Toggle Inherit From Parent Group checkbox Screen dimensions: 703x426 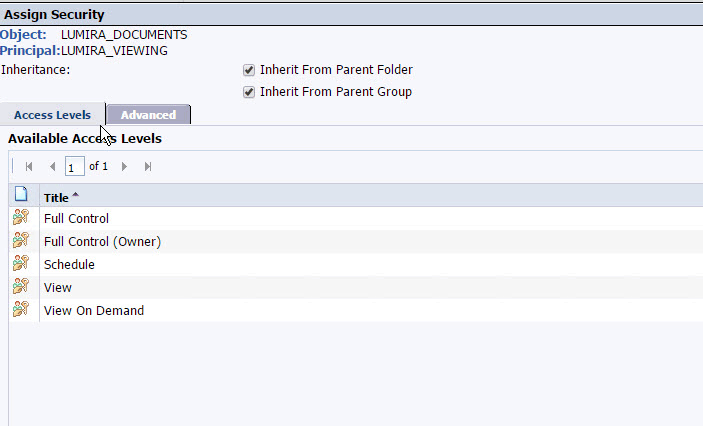[x=249, y=92]
